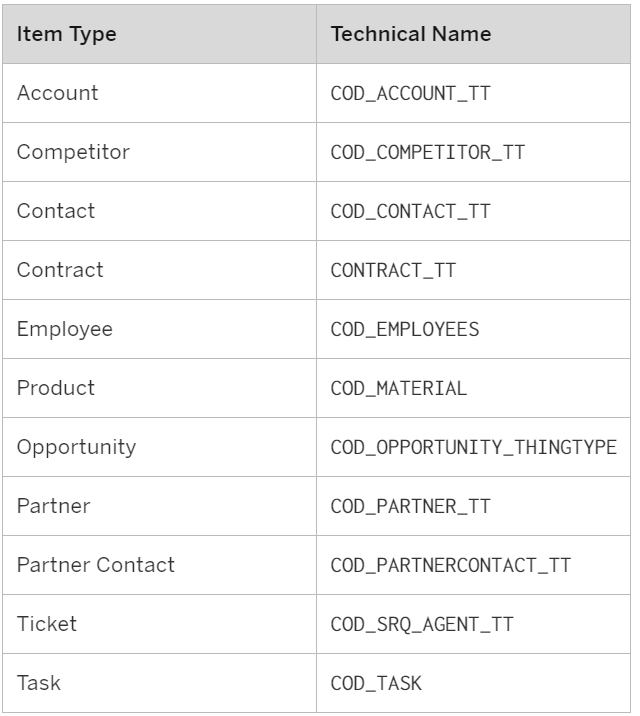Click the COD_MATERIAL technical name
Image resolution: width=640 pixels, height=716 pixels.
399,389
